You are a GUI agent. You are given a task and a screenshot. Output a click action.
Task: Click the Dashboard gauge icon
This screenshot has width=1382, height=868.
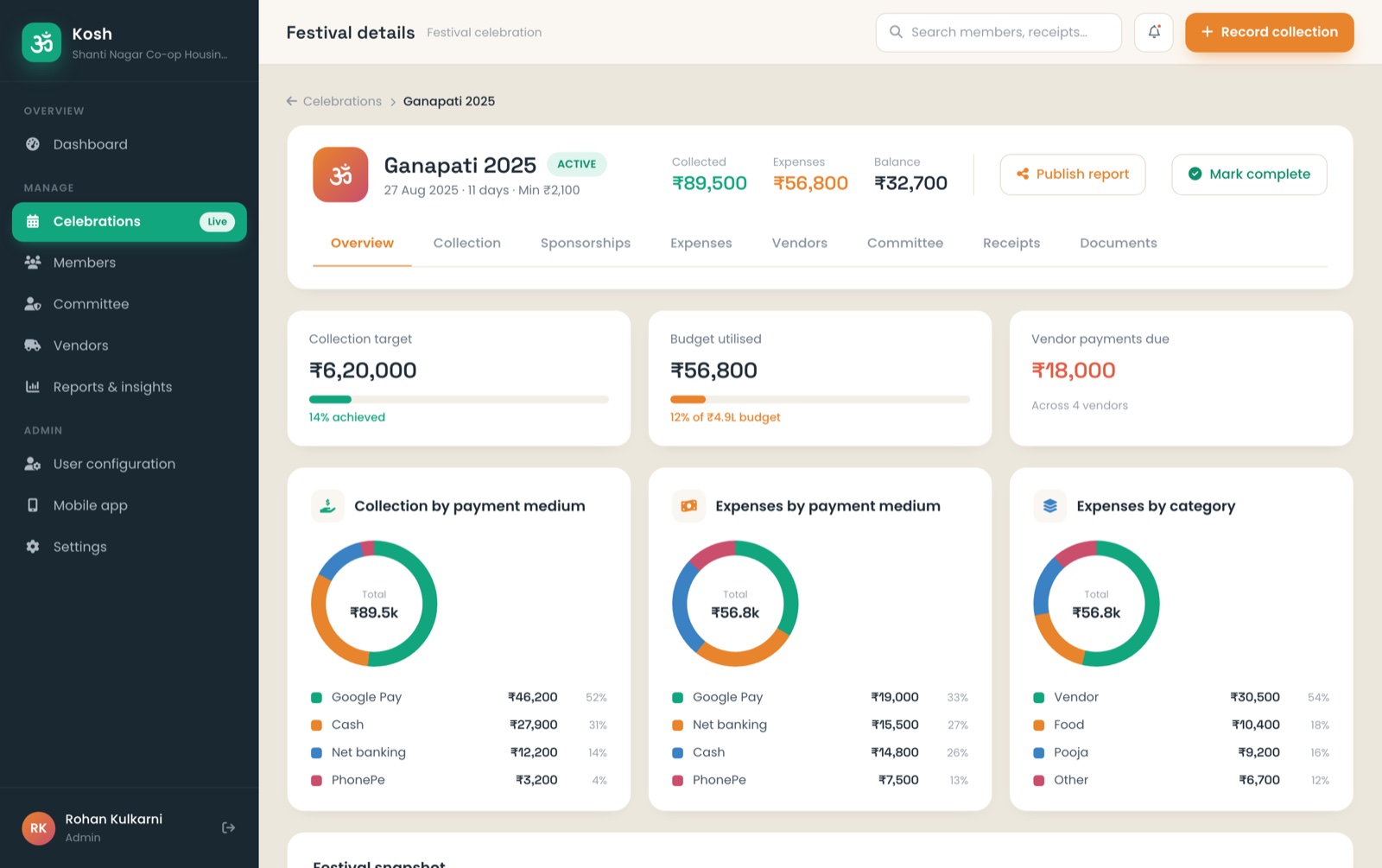click(x=33, y=144)
